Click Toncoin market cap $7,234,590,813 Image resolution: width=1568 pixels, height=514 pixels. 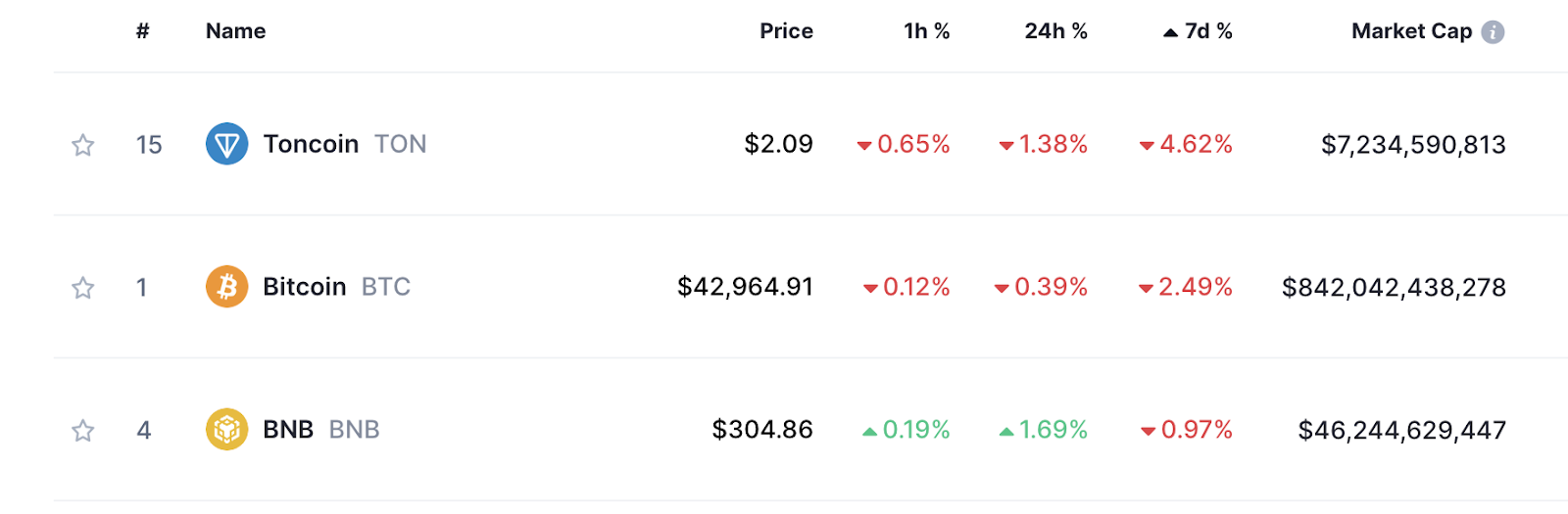[1413, 145]
